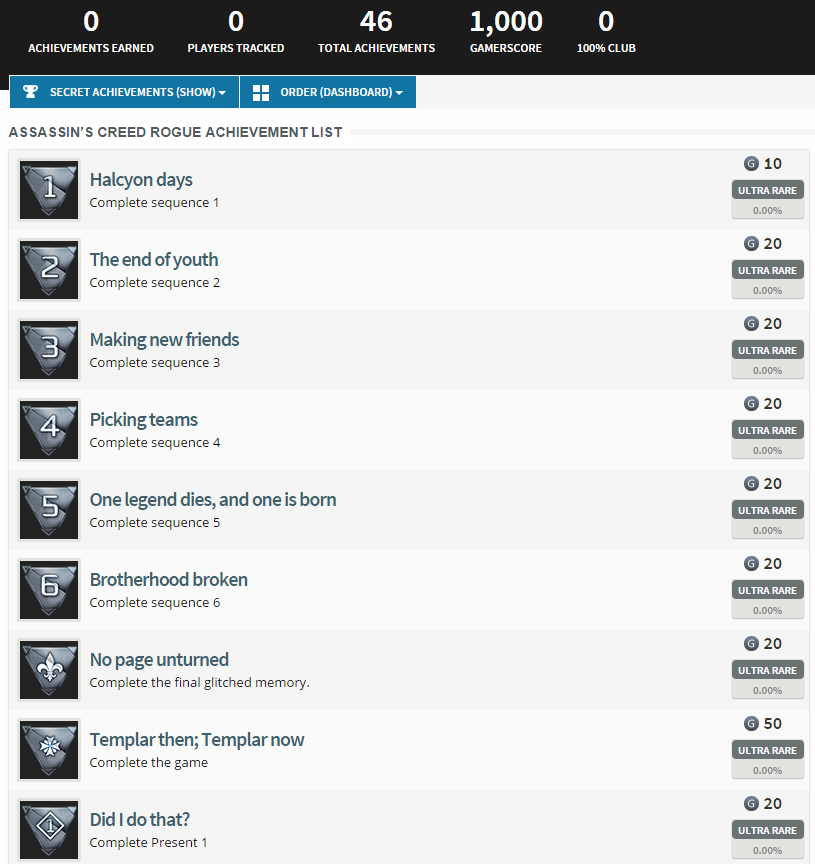Click One legend dies, and one is born
Screen dimensions: 815x865
point(213,500)
